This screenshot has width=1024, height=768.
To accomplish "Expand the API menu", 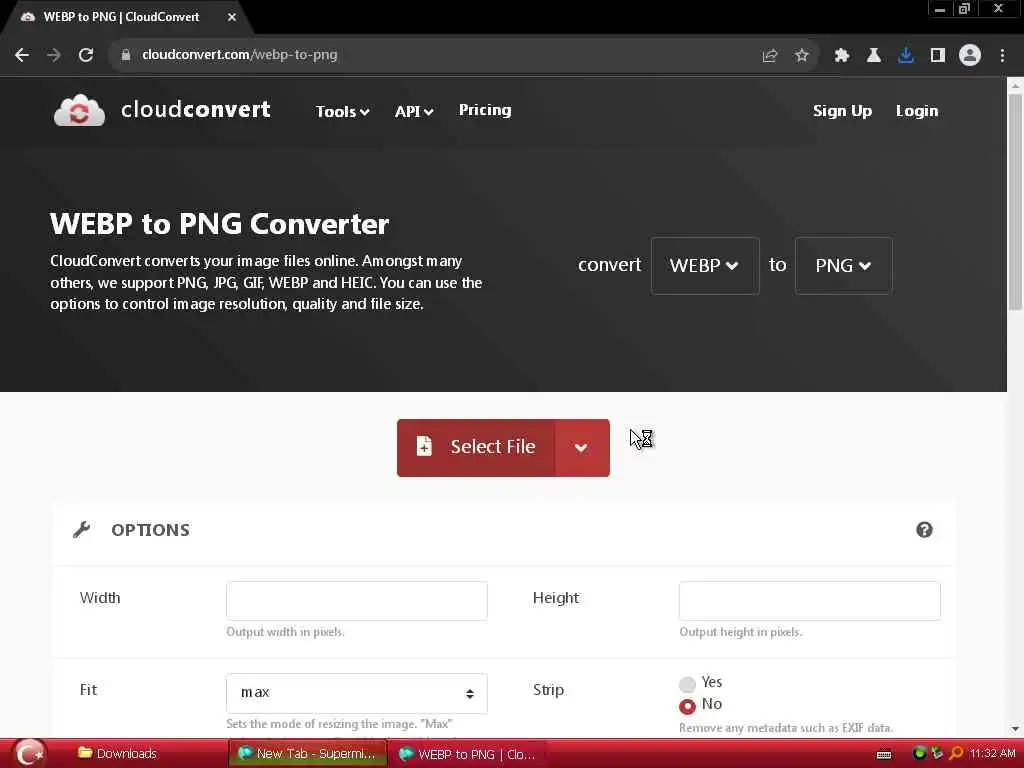I will [x=414, y=112].
